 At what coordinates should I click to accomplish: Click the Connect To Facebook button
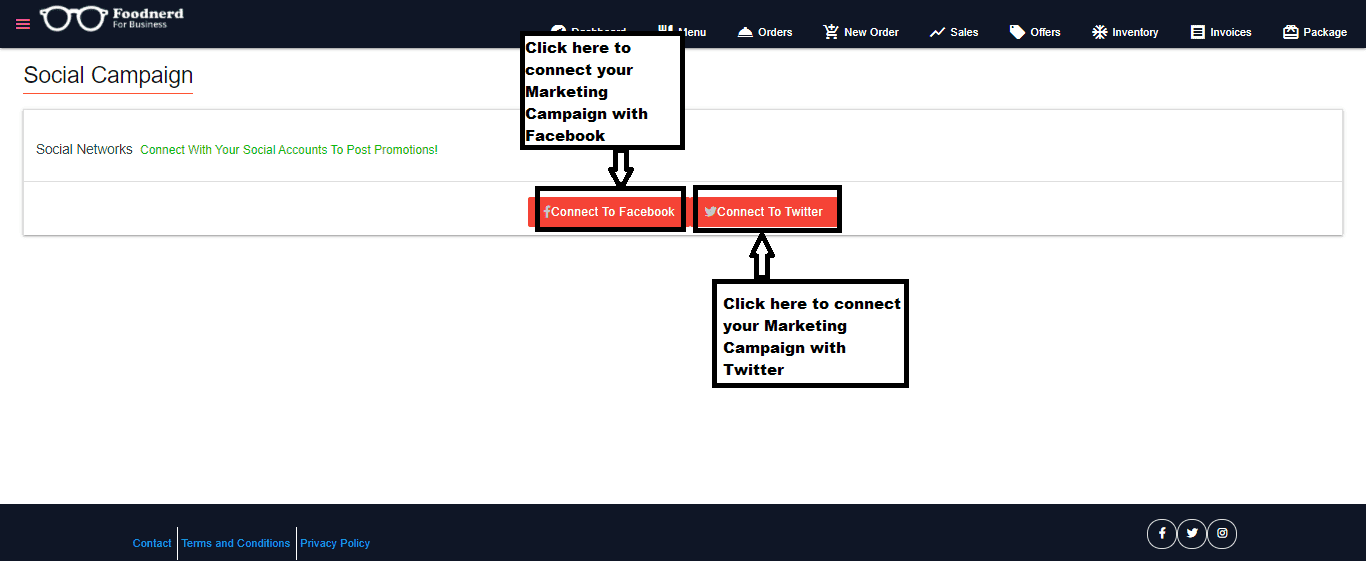pyautogui.click(x=610, y=212)
